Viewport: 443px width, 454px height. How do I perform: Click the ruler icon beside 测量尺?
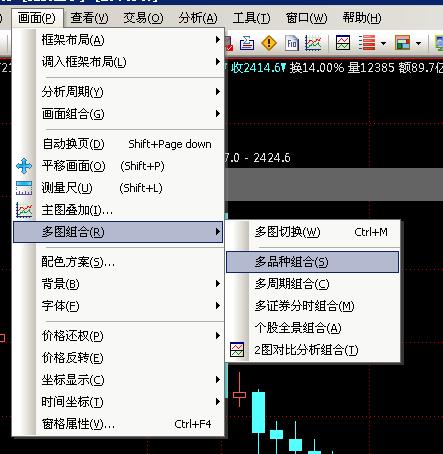tap(24, 188)
